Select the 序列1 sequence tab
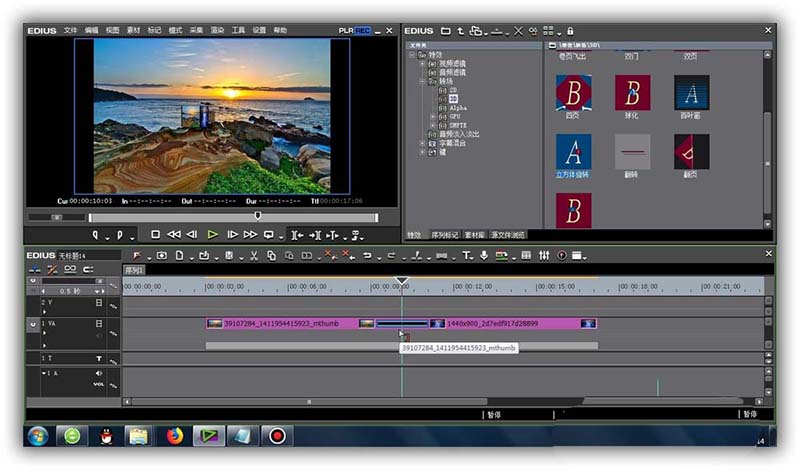 [x=134, y=270]
